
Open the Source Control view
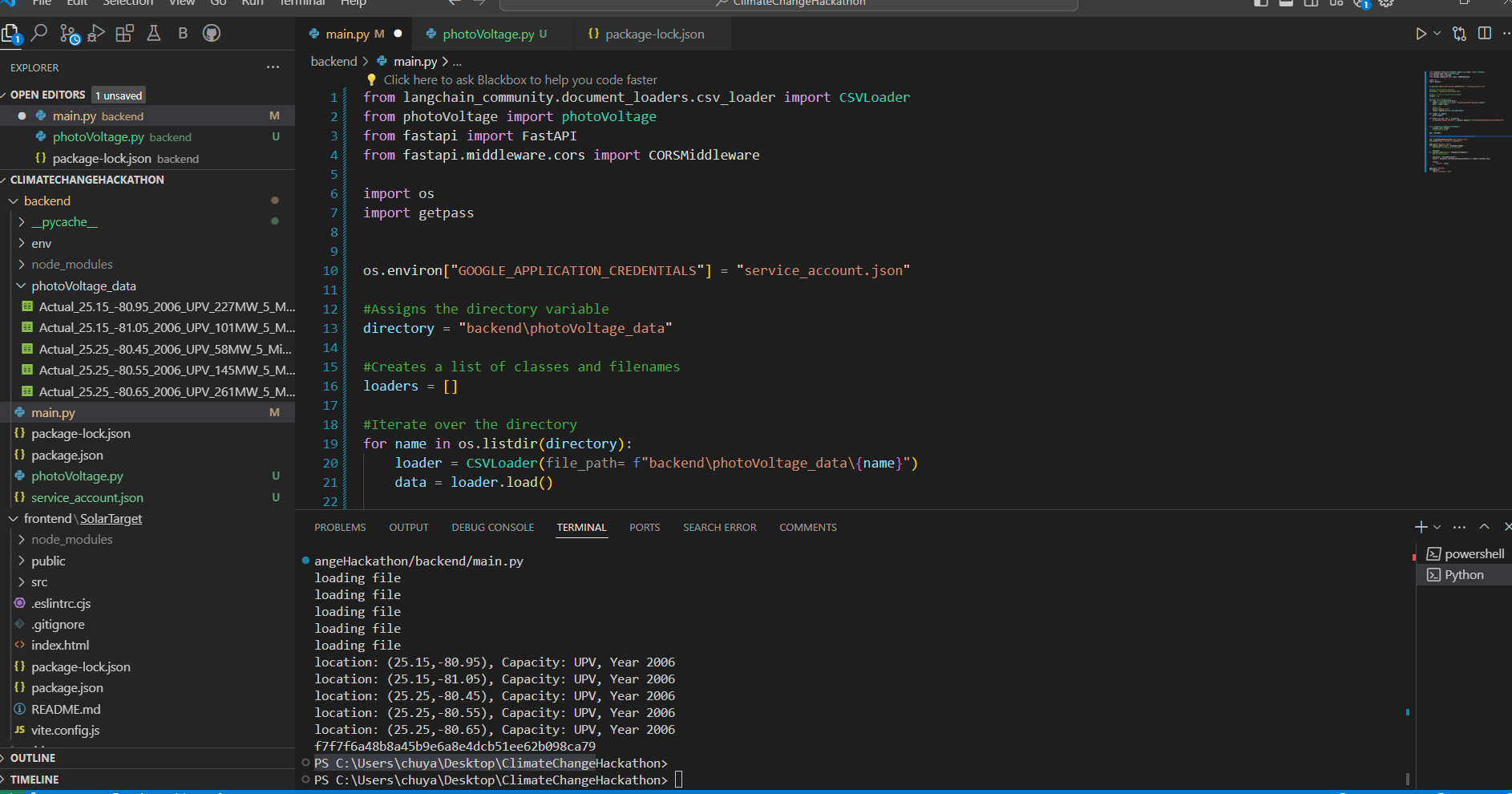tap(69, 34)
